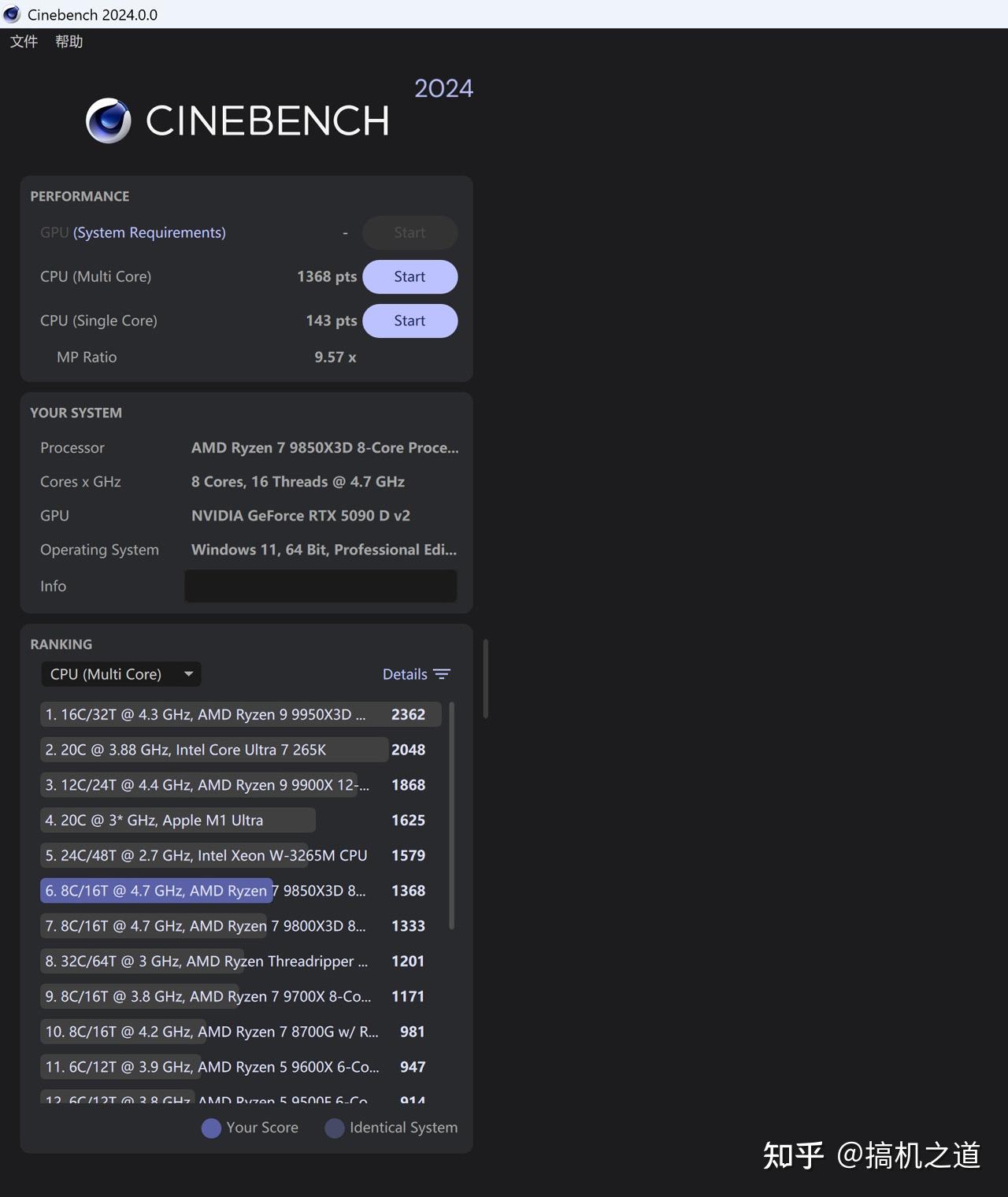
Task: Select ranking row Intel Core Ultra 7 265K
Action: (241, 750)
